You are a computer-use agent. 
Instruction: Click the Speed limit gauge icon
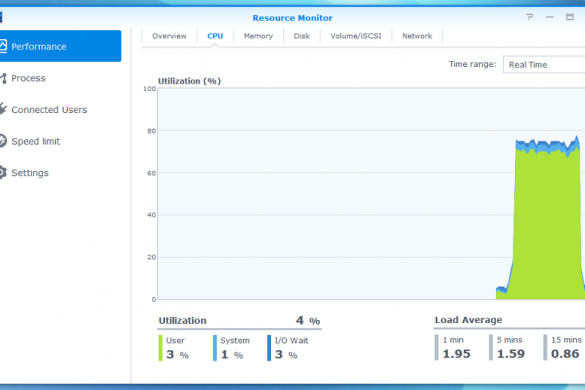(3, 141)
